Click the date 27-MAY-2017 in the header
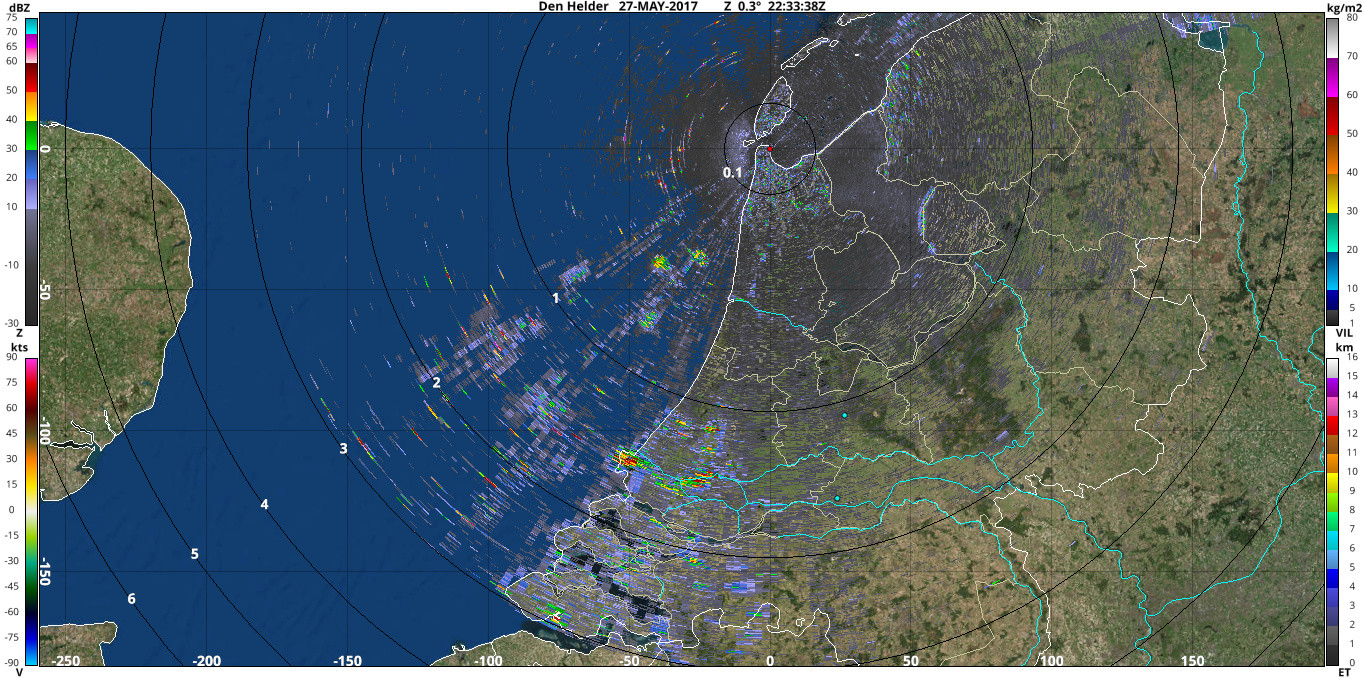The width and height of the screenshot is (1364, 679). [x=658, y=6]
